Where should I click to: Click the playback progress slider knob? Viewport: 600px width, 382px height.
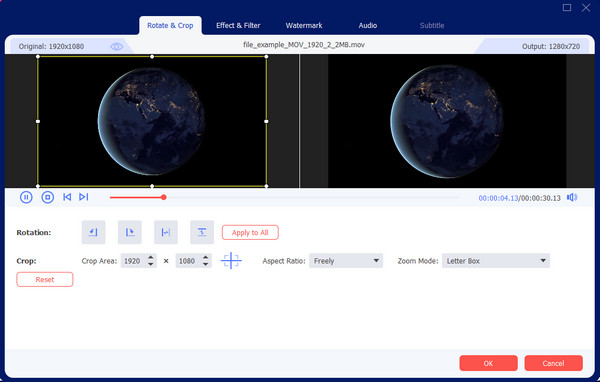164,198
